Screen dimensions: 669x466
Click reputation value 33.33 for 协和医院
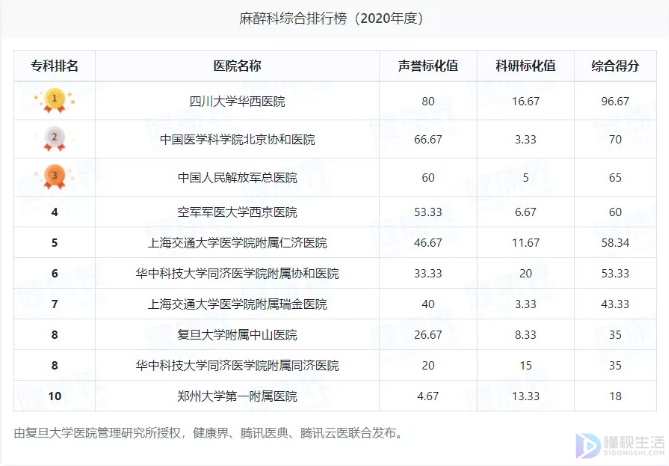(428, 274)
